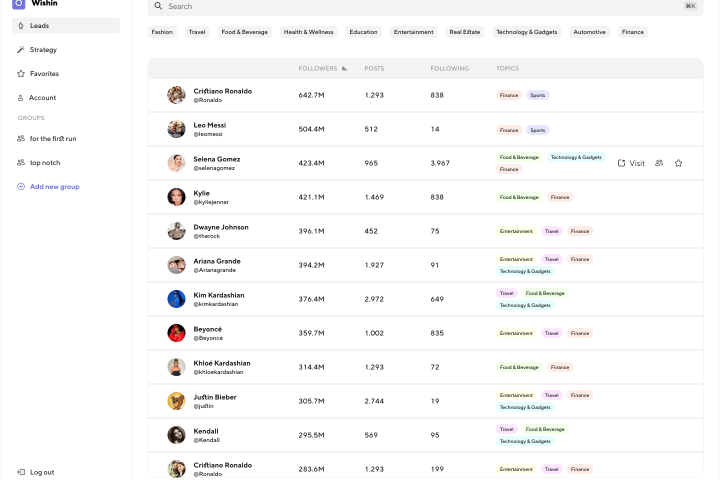720x480 pixels.
Task: Click the Log out icon
Action: (x=21, y=472)
